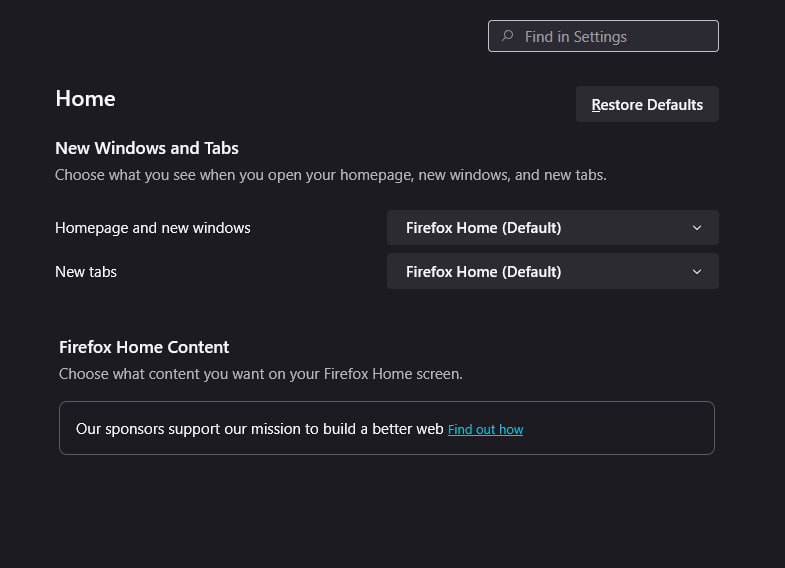785x568 pixels.
Task: Click the 'Firefox Home (Default)' value for Homepage
Action: pyautogui.click(x=483, y=228)
